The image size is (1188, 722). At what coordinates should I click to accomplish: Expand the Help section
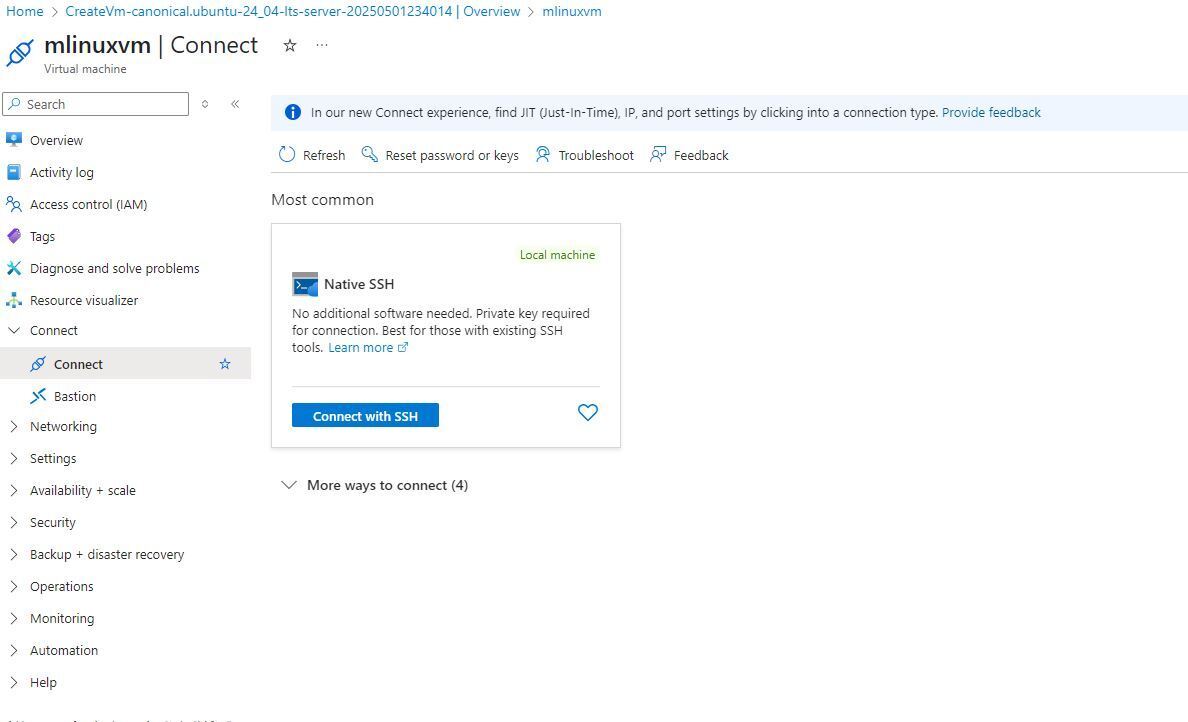click(x=14, y=682)
